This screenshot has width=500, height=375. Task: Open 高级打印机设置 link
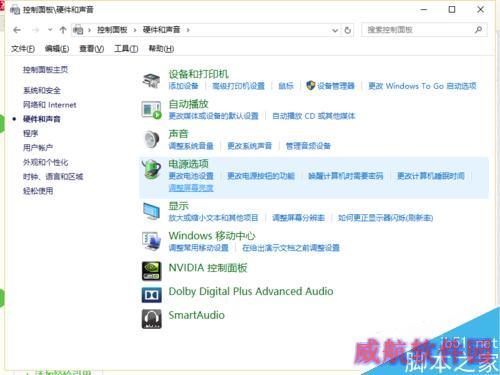point(239,86)
